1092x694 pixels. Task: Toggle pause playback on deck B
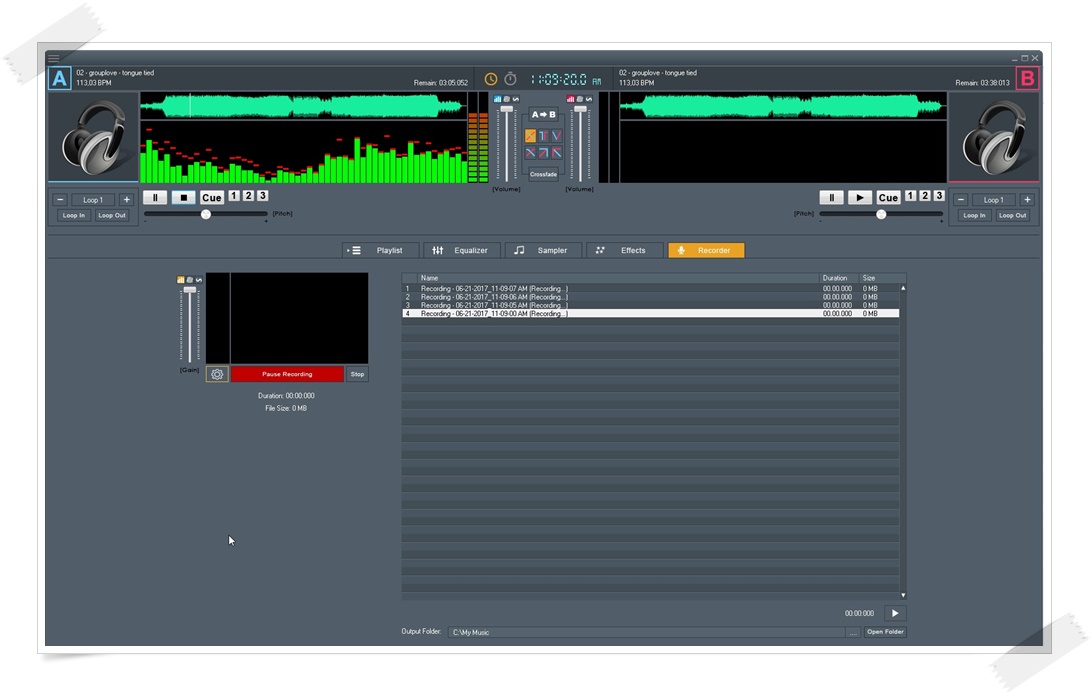(x=831, y=197)
